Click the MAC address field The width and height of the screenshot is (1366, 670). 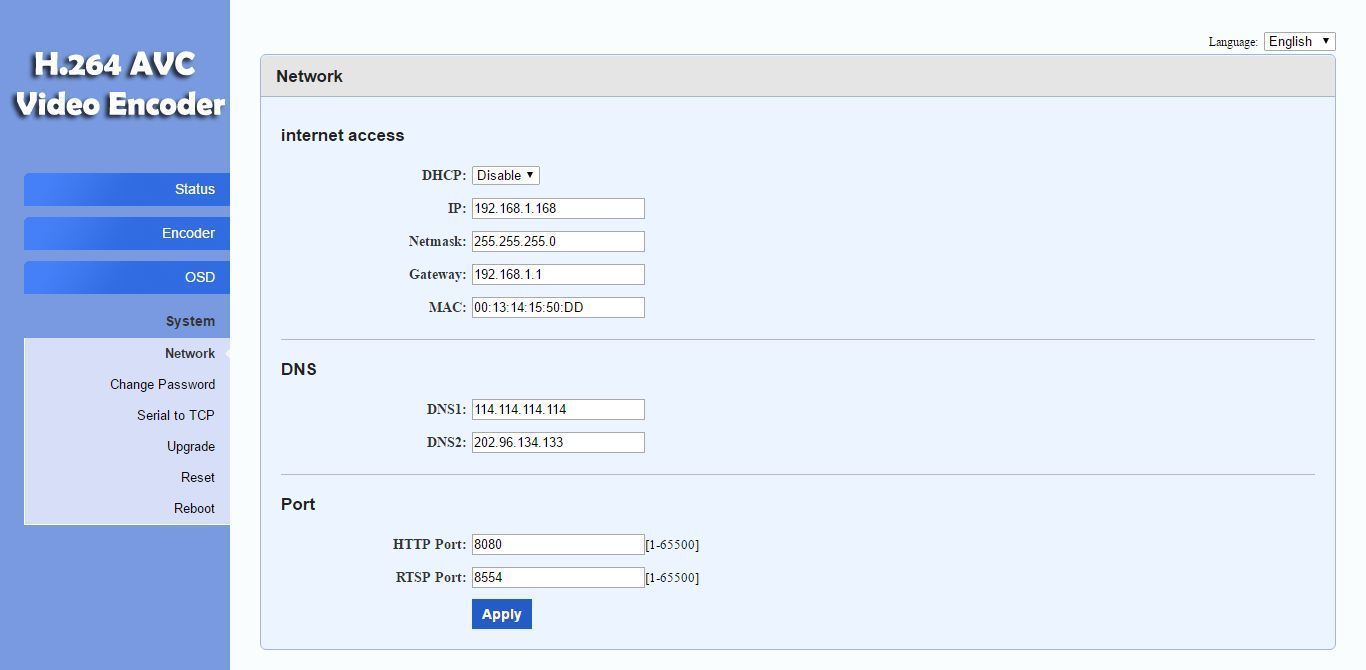557,307
